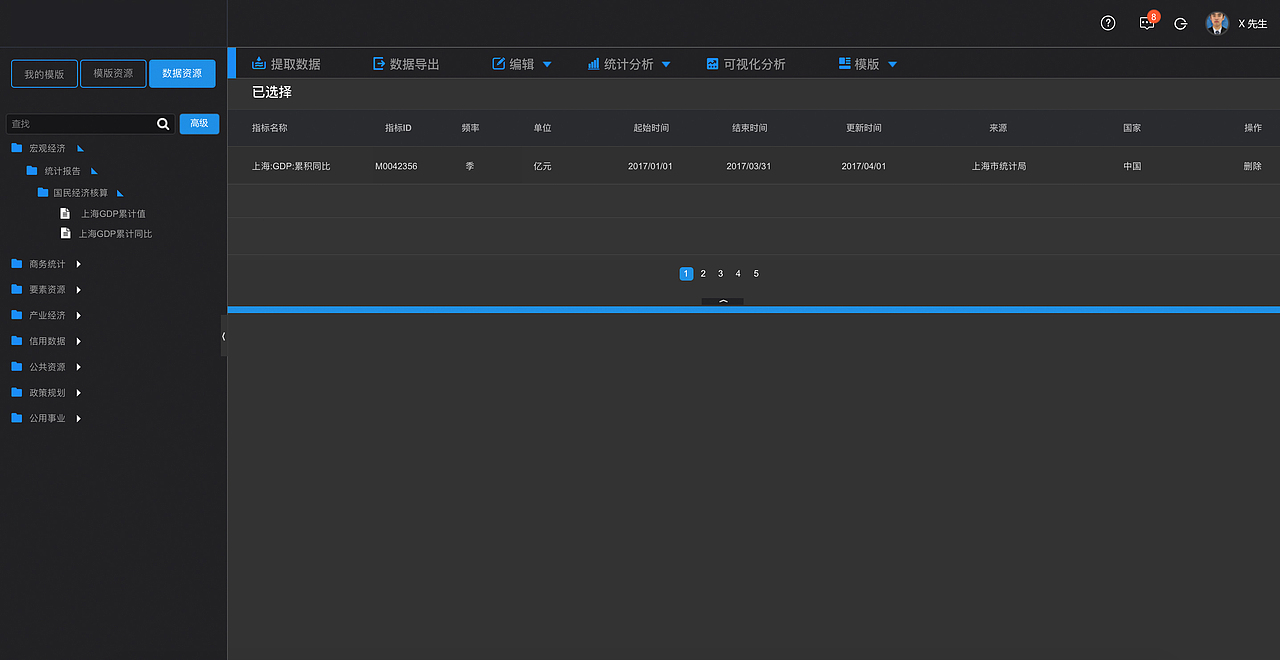
Task: Click the 商务统计 folder icon
Action: coord(17,264)
